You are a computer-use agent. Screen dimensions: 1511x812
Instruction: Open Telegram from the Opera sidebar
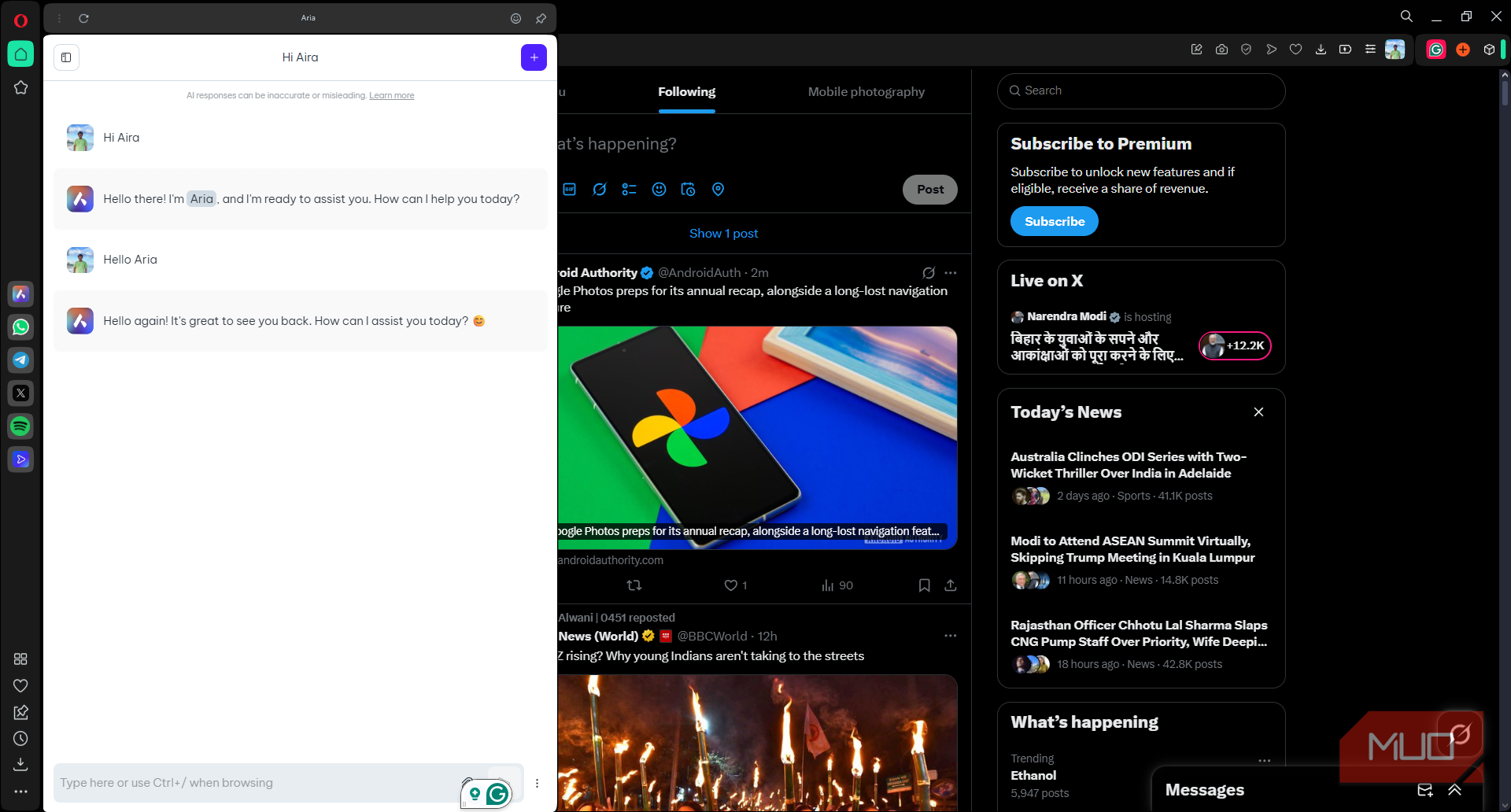pyautogui.click(x=20, y=360)
